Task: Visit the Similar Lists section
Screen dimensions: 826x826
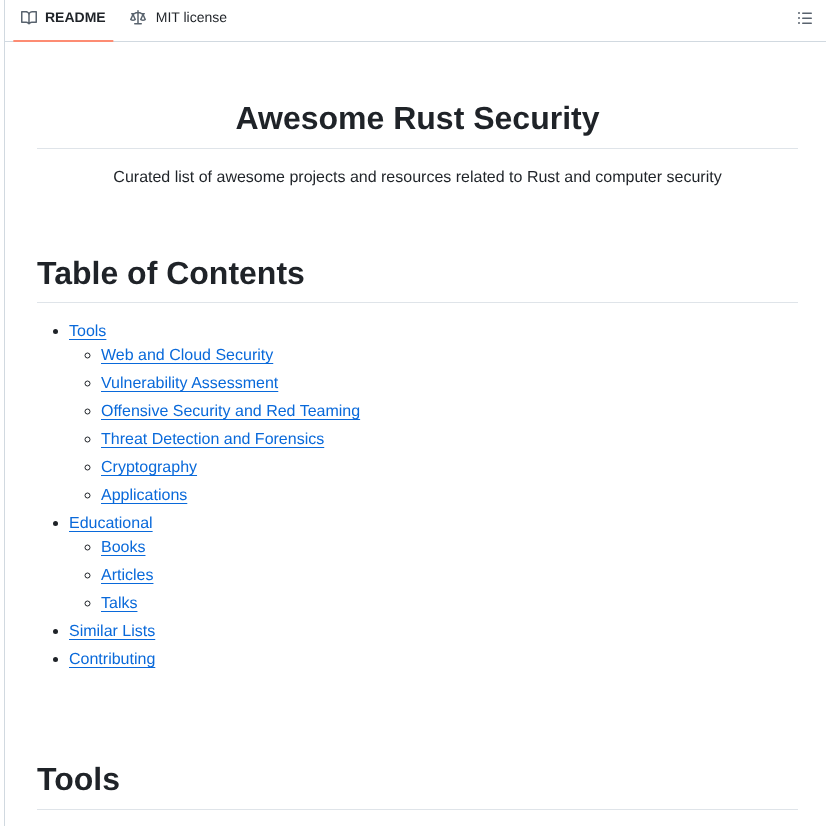Action: point(112,631)
